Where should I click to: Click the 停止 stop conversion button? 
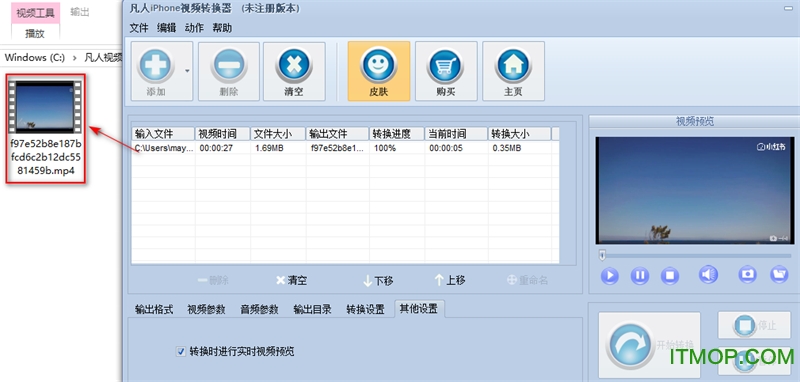pos(754,325)
